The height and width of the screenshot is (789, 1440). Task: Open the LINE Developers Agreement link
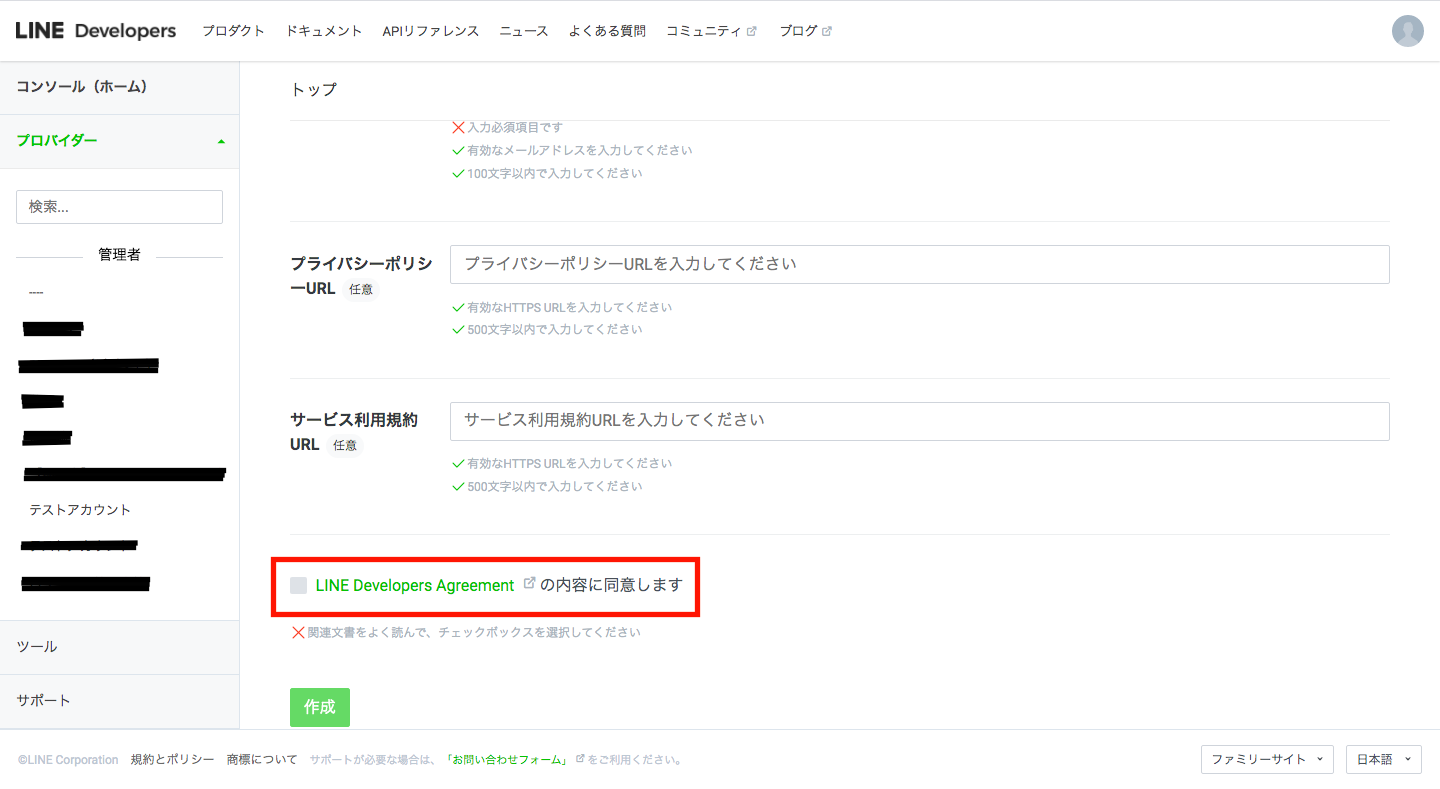point(415,586)
